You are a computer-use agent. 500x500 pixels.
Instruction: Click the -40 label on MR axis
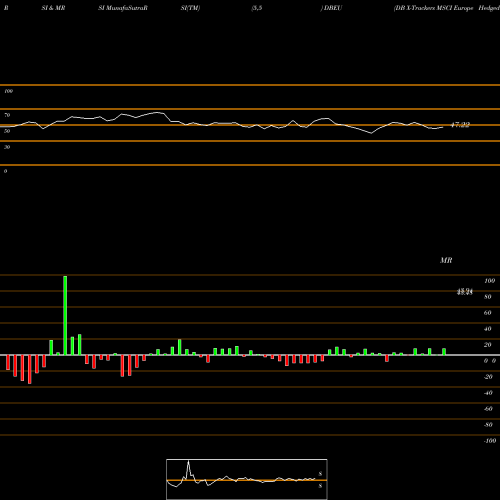click(488, 393)
